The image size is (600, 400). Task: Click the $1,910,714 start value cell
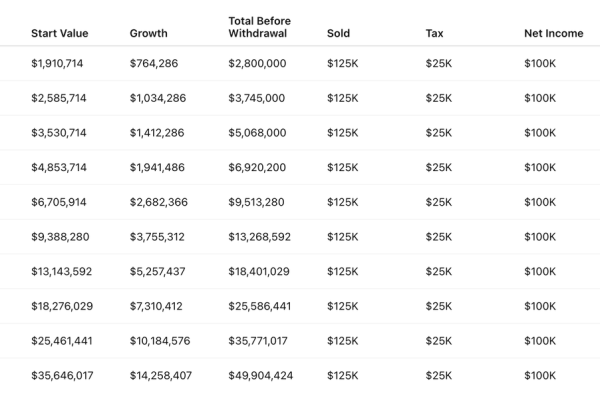(57, 63)
